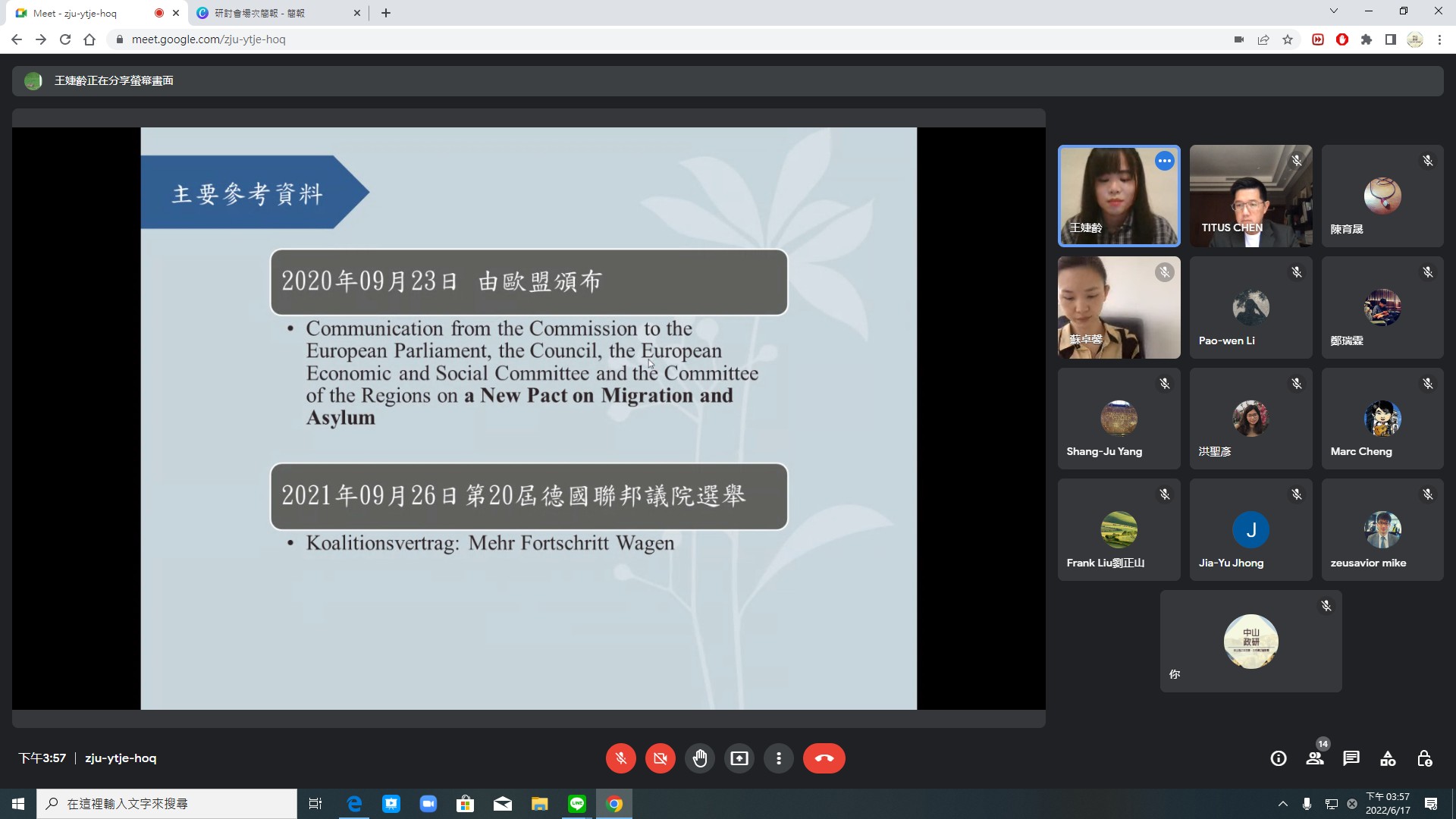The image size is (1456, 819).
Task: Toggle the turned-off camera button
Action: [x=660, y=758]
